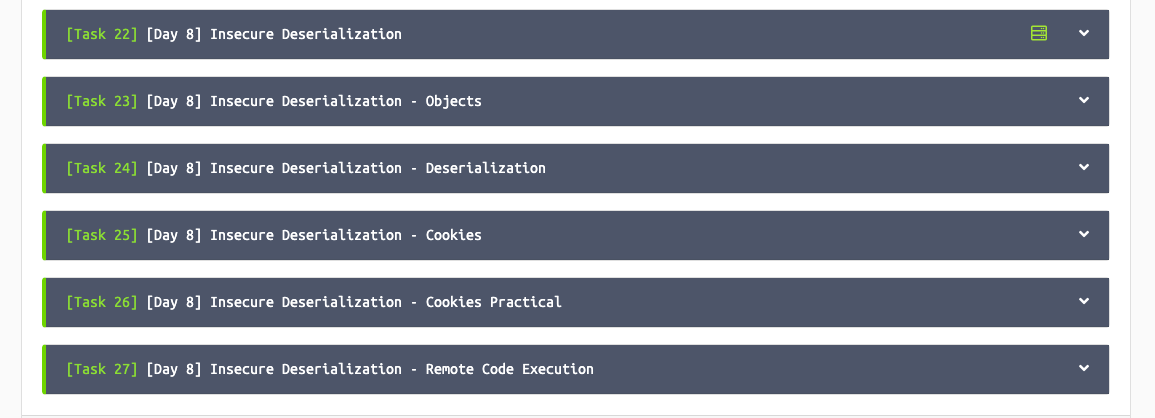
Task: Click the green '[Task 25]' label
Action: click(102, 235)
